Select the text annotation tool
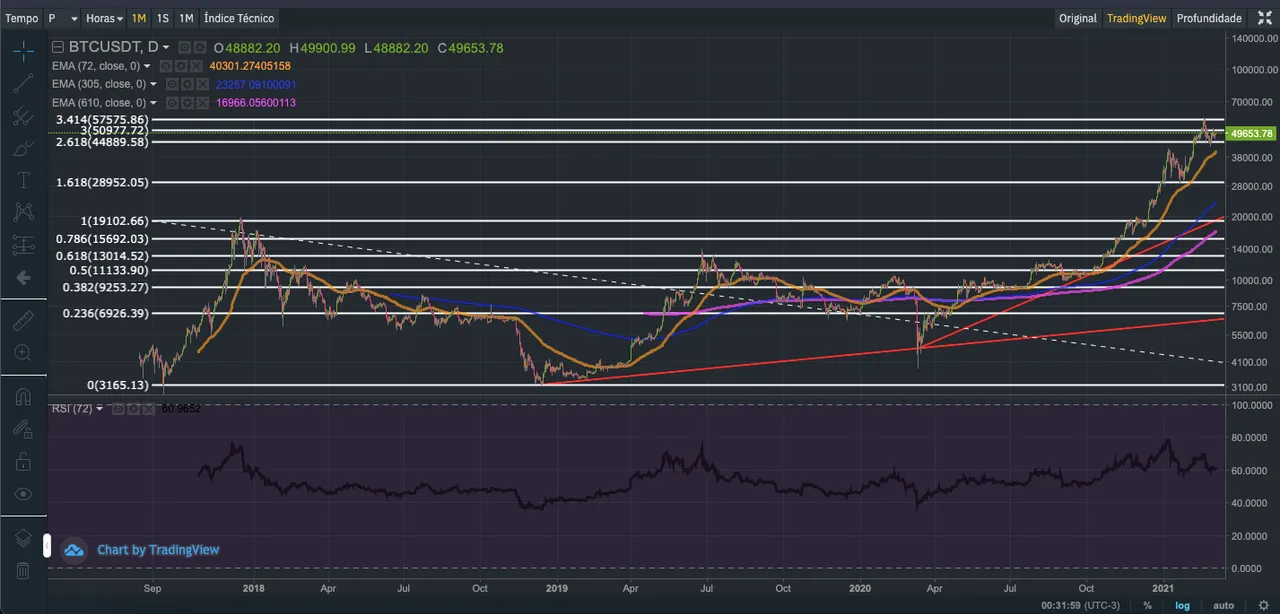The image size is (1280, 614). 23,180
